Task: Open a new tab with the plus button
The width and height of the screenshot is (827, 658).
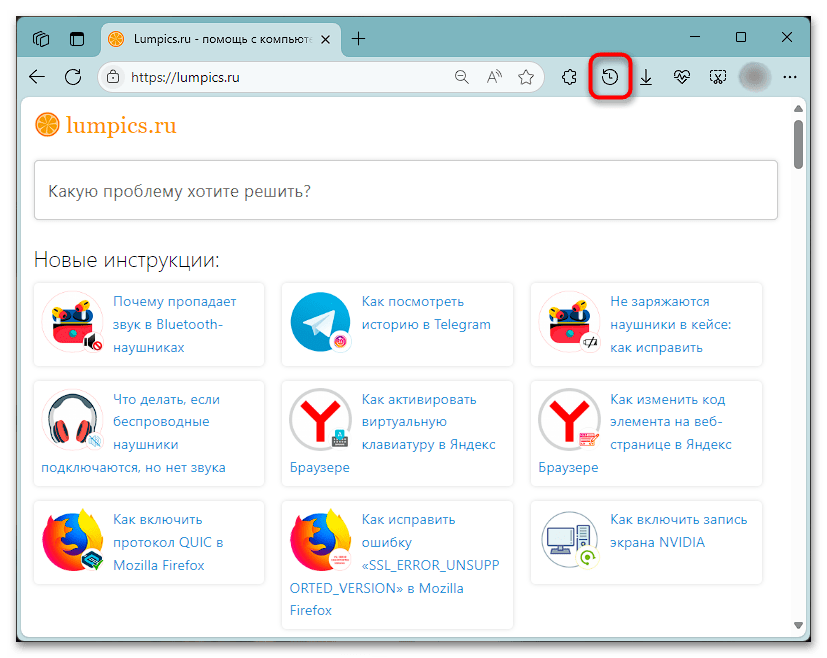Action: 358,39
